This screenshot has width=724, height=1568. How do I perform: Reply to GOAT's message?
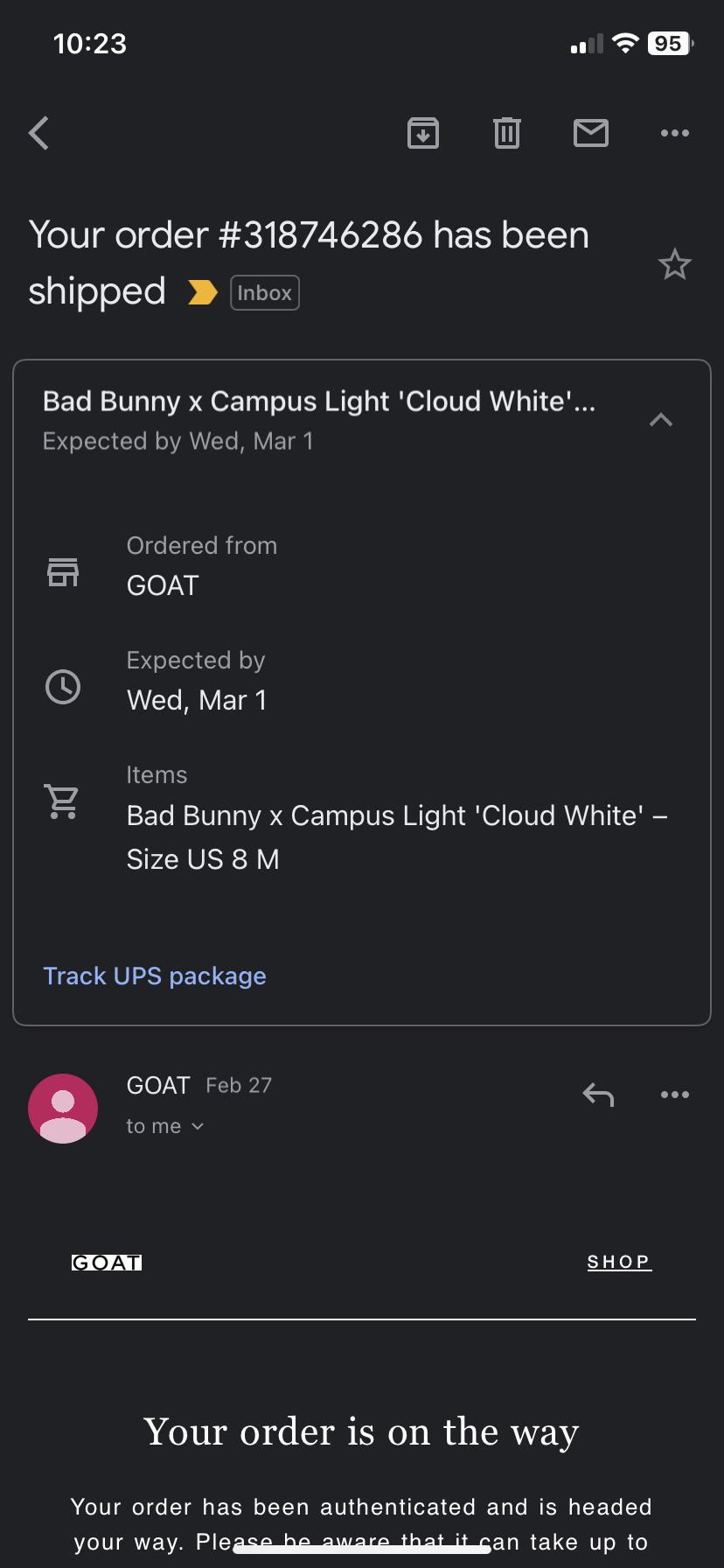click(598, 1095)
